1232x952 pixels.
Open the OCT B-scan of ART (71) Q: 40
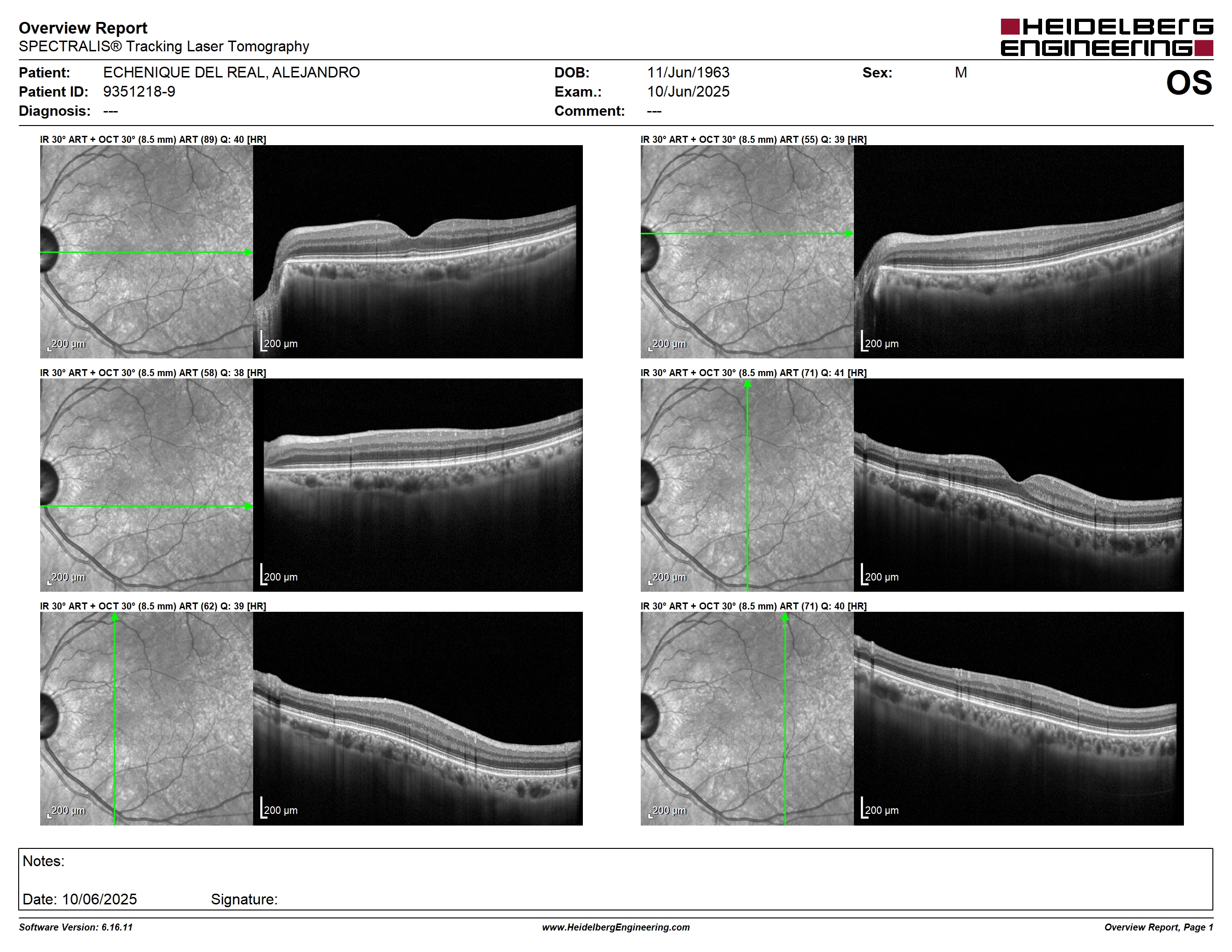point(1019,719)
